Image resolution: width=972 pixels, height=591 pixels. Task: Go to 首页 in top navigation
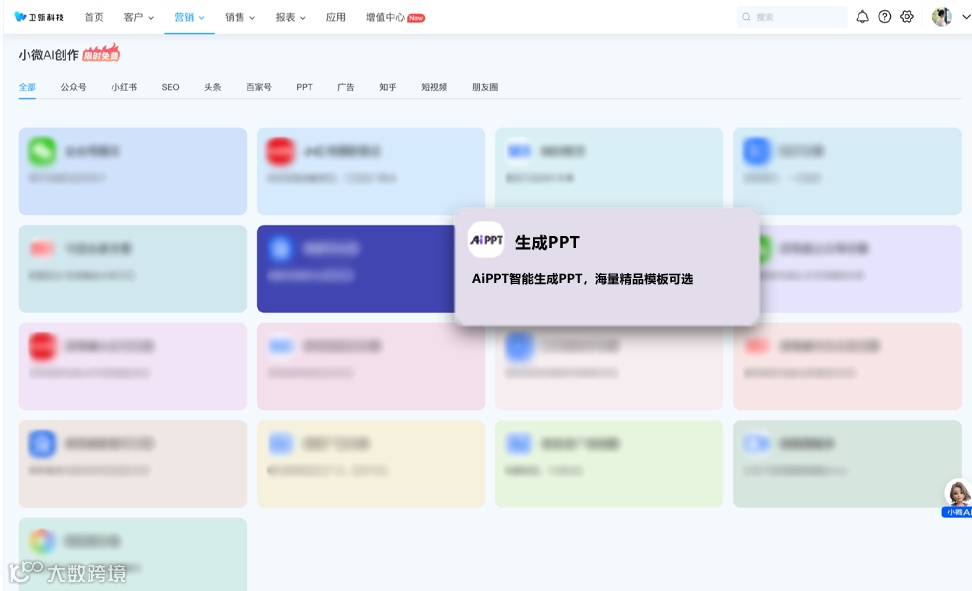[x=94, y=17]
